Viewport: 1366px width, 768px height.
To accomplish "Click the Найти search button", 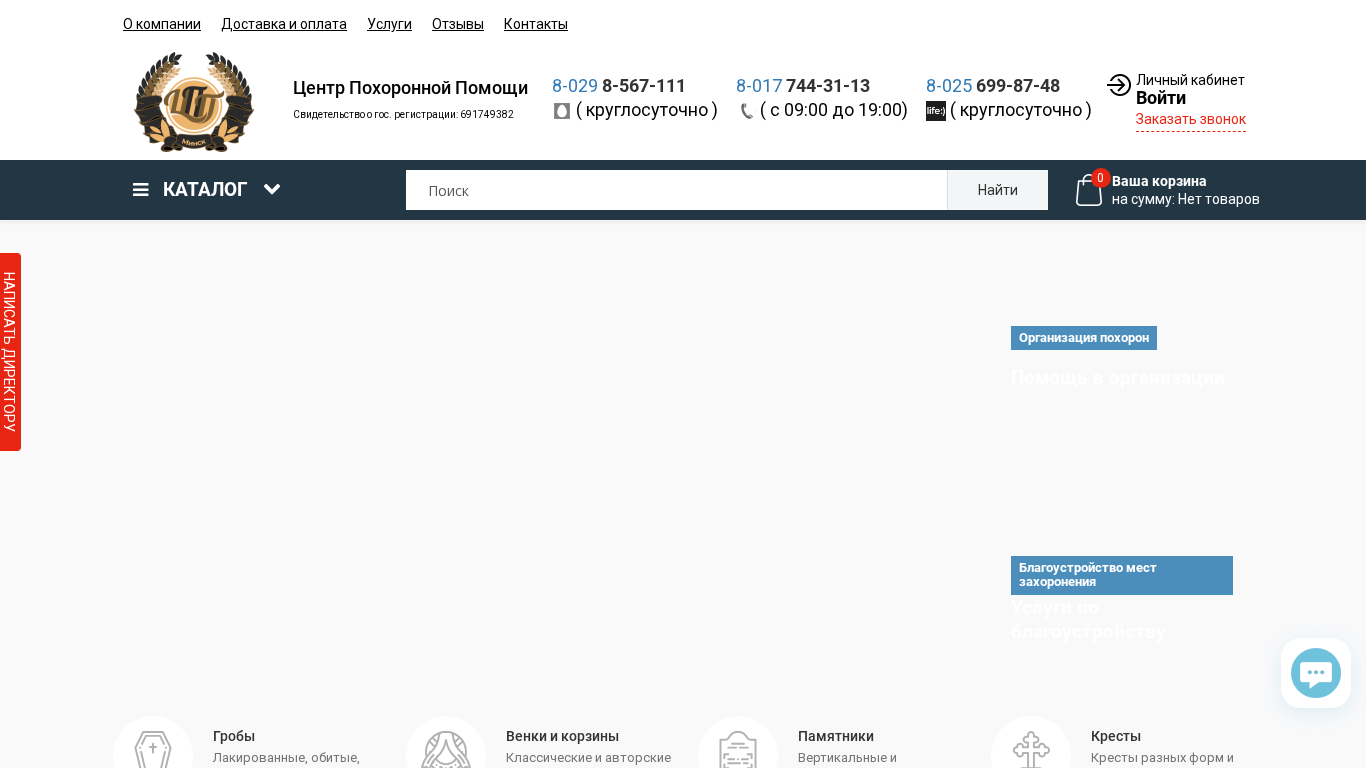I will 998,190.
